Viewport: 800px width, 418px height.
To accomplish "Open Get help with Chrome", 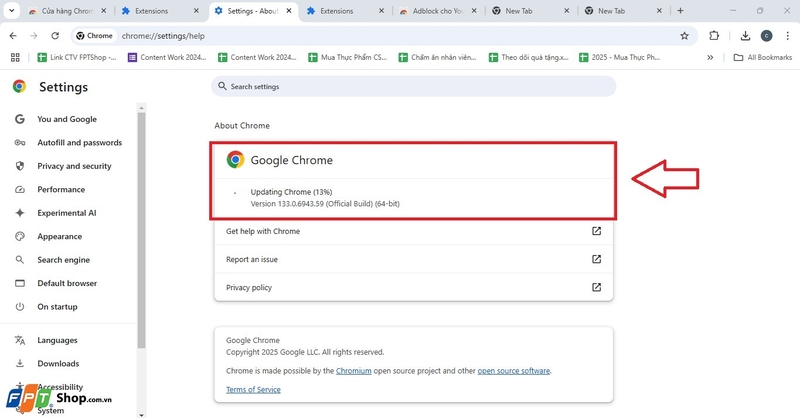I will [413, 231].
